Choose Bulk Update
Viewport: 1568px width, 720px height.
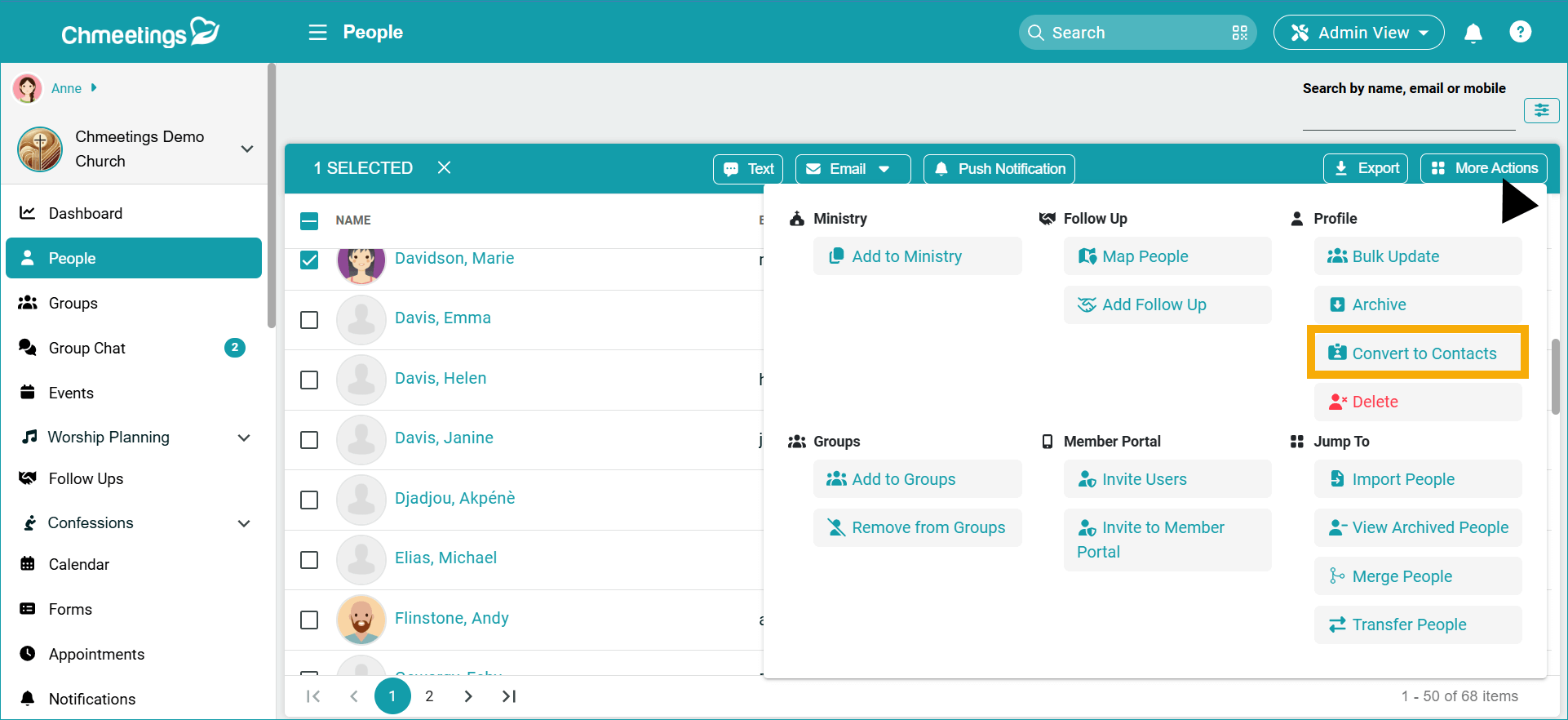(1418, 256)
